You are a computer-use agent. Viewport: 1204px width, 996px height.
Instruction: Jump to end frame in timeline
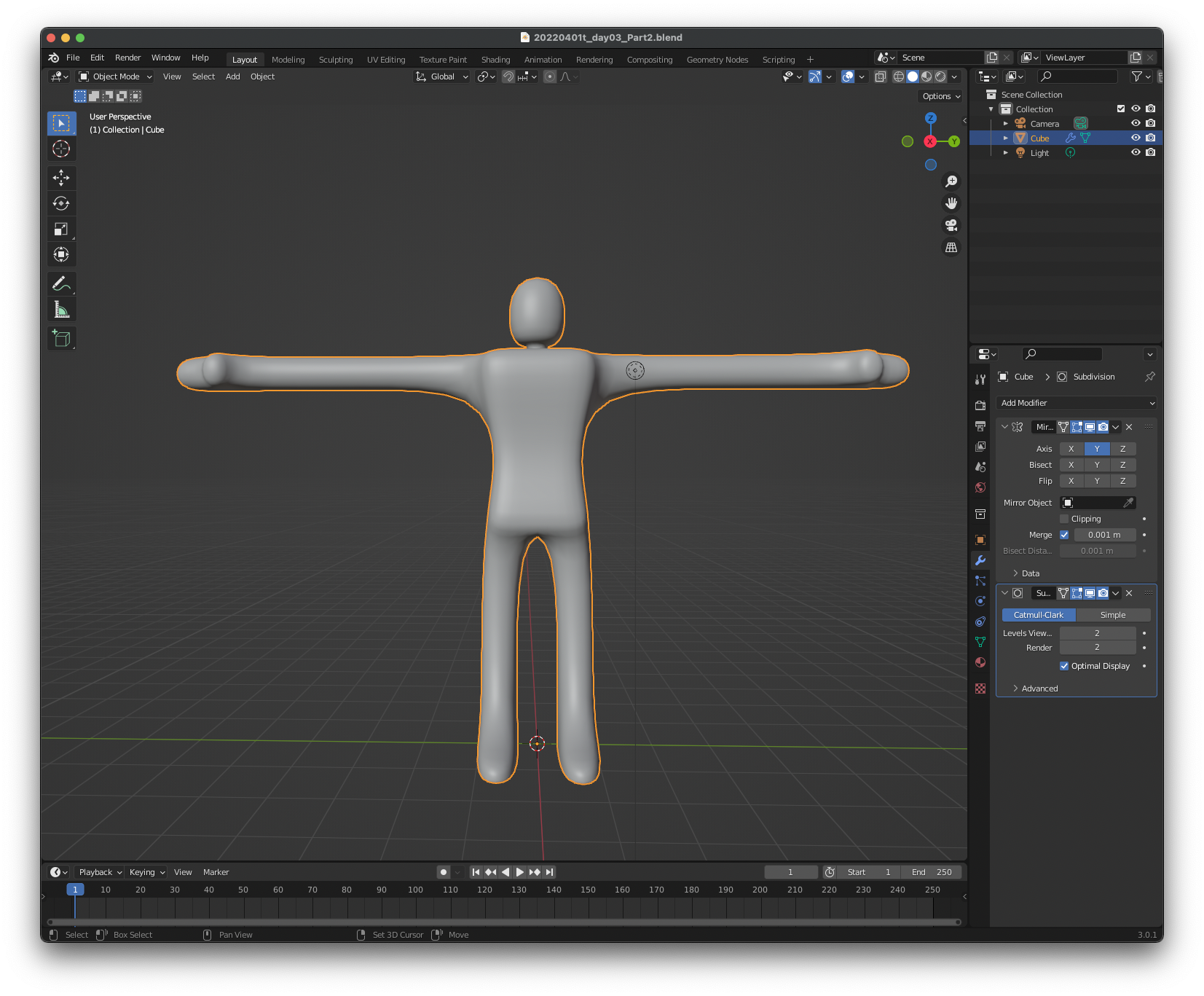point(550,872)
